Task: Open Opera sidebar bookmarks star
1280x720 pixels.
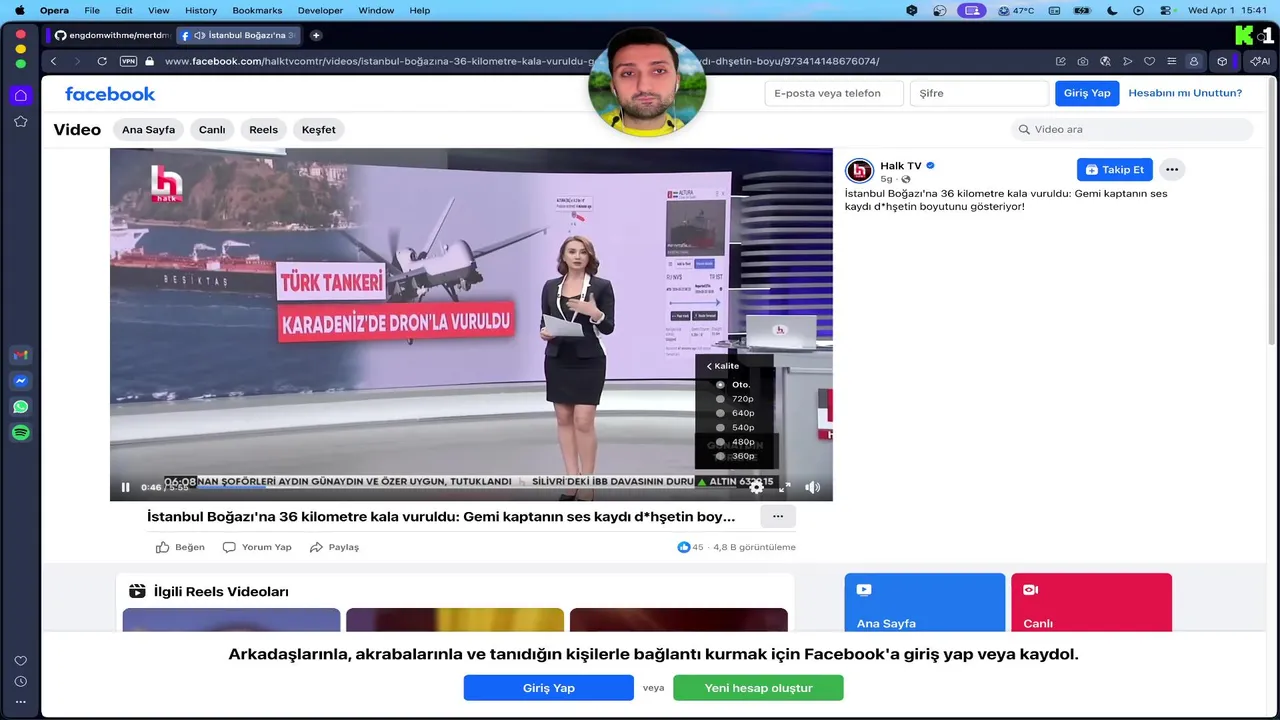Action: click(20, 121)
